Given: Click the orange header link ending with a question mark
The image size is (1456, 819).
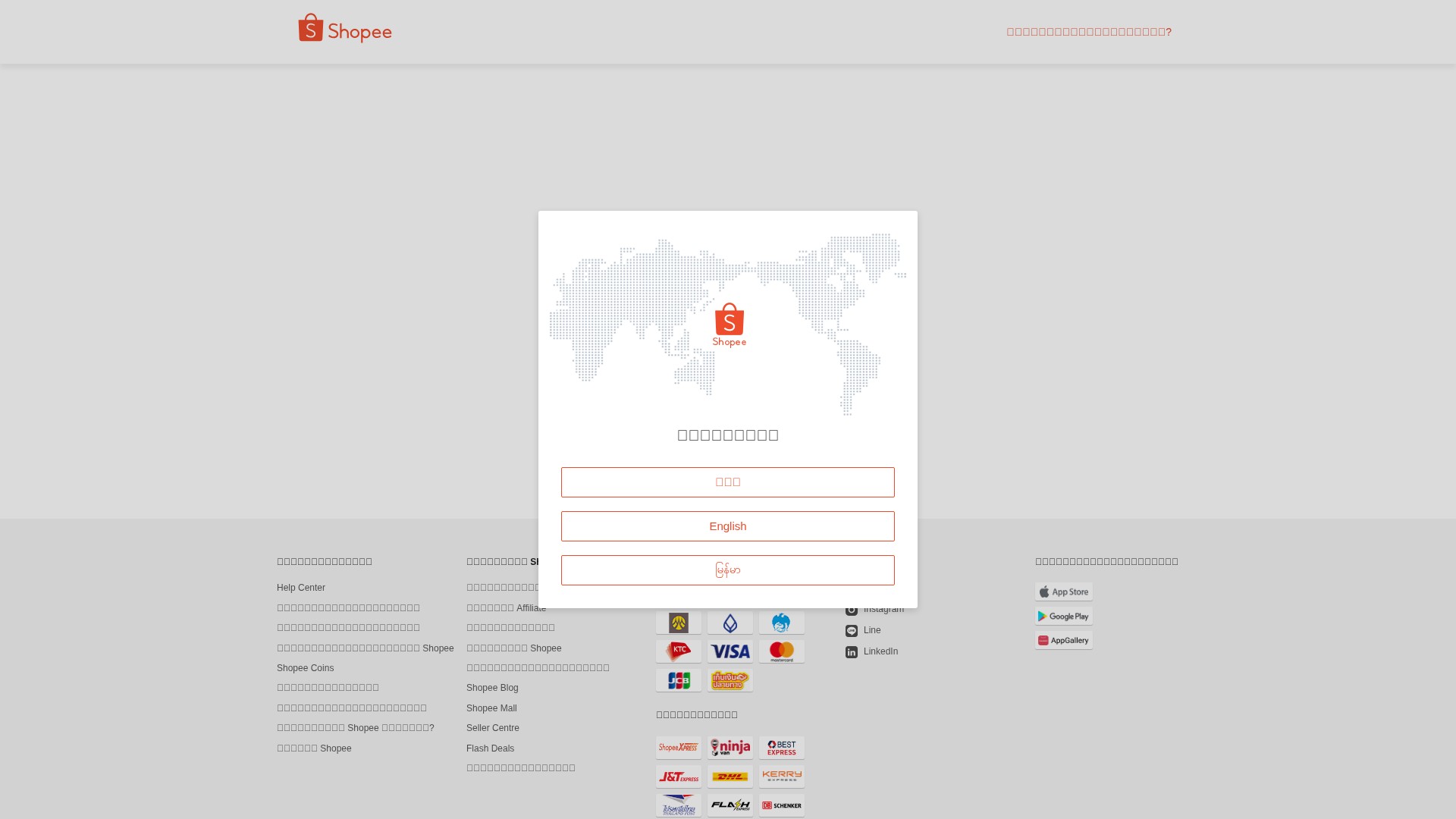Looking at the screenshot, I should [x=1089, y=32].
